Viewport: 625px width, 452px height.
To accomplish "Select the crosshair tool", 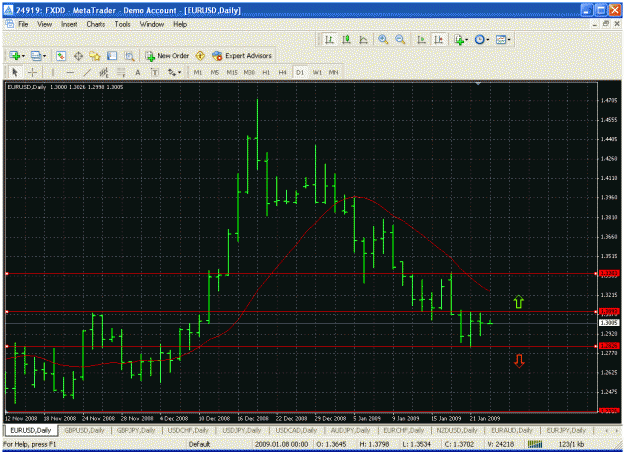I will click(32, 73).
